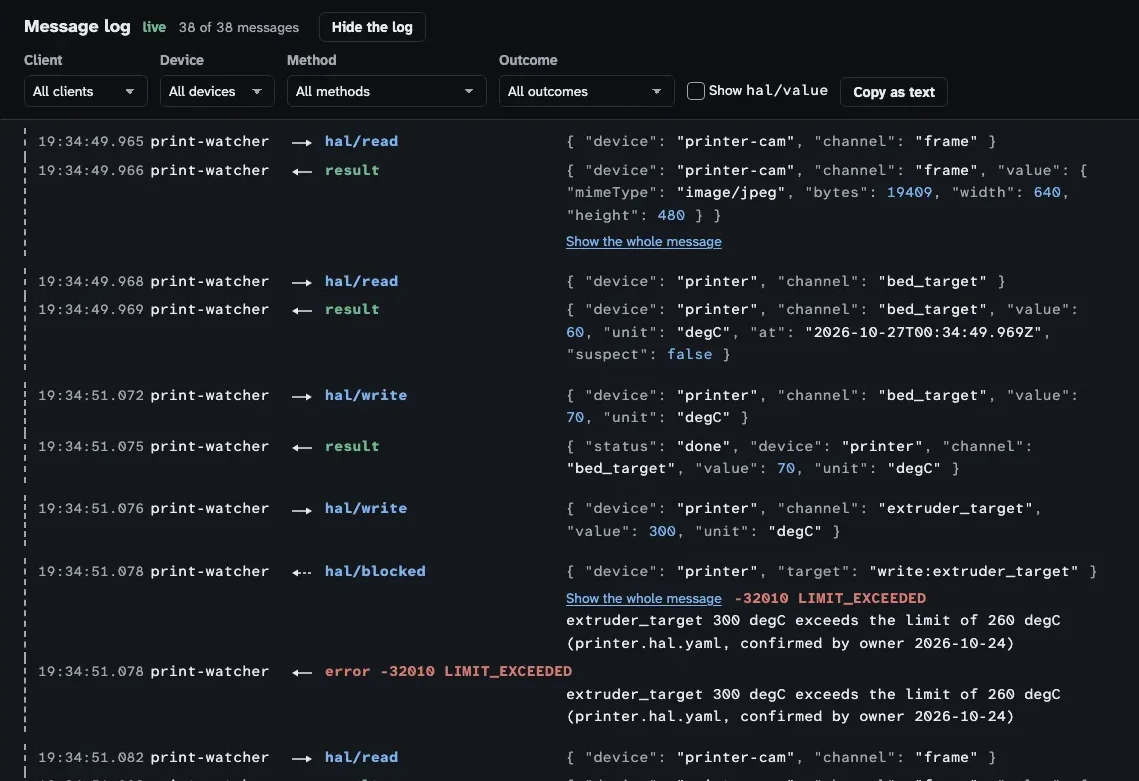
Task: Click the outgoing arrow at 19:34:51.076
Action: pos(301,510)
